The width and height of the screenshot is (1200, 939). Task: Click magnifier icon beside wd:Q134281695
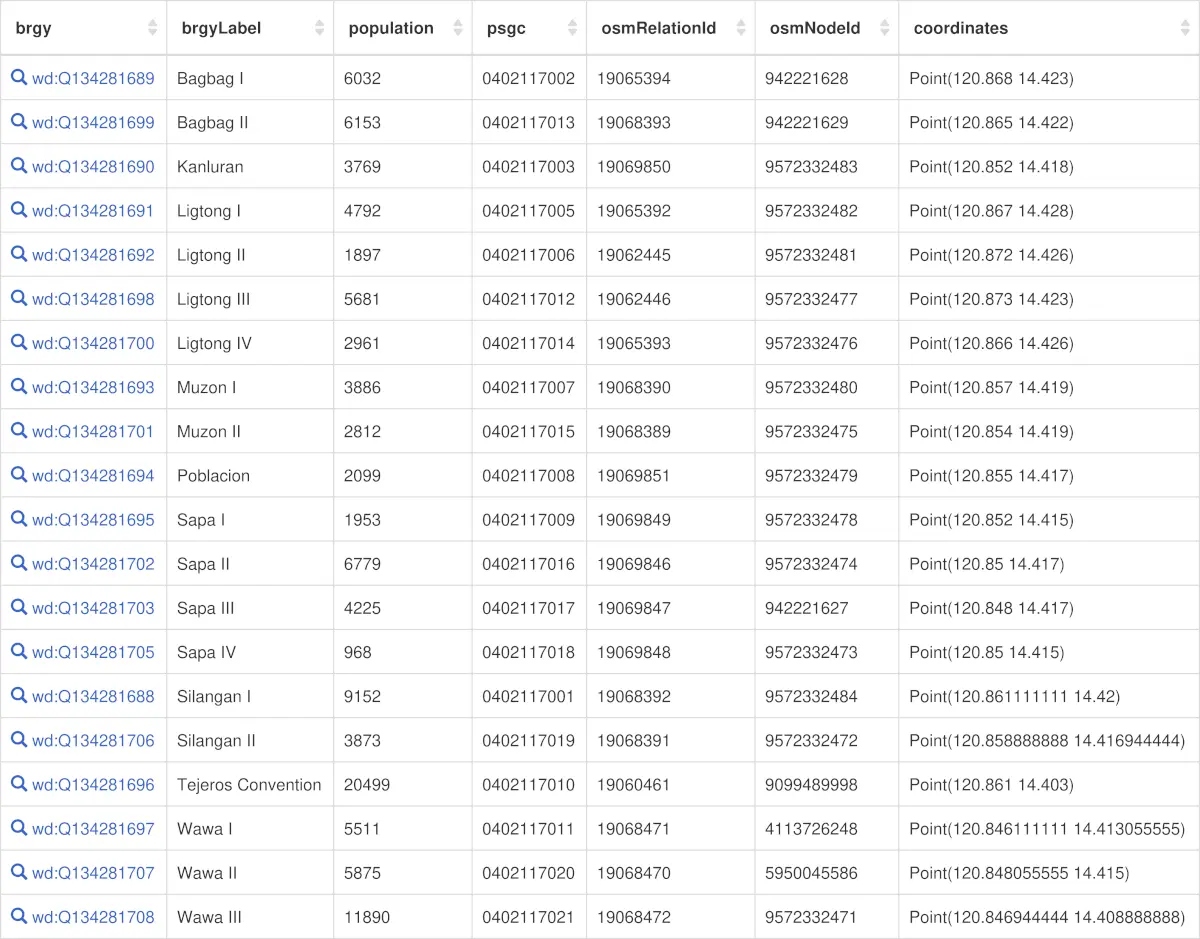[x=19, y=518]
